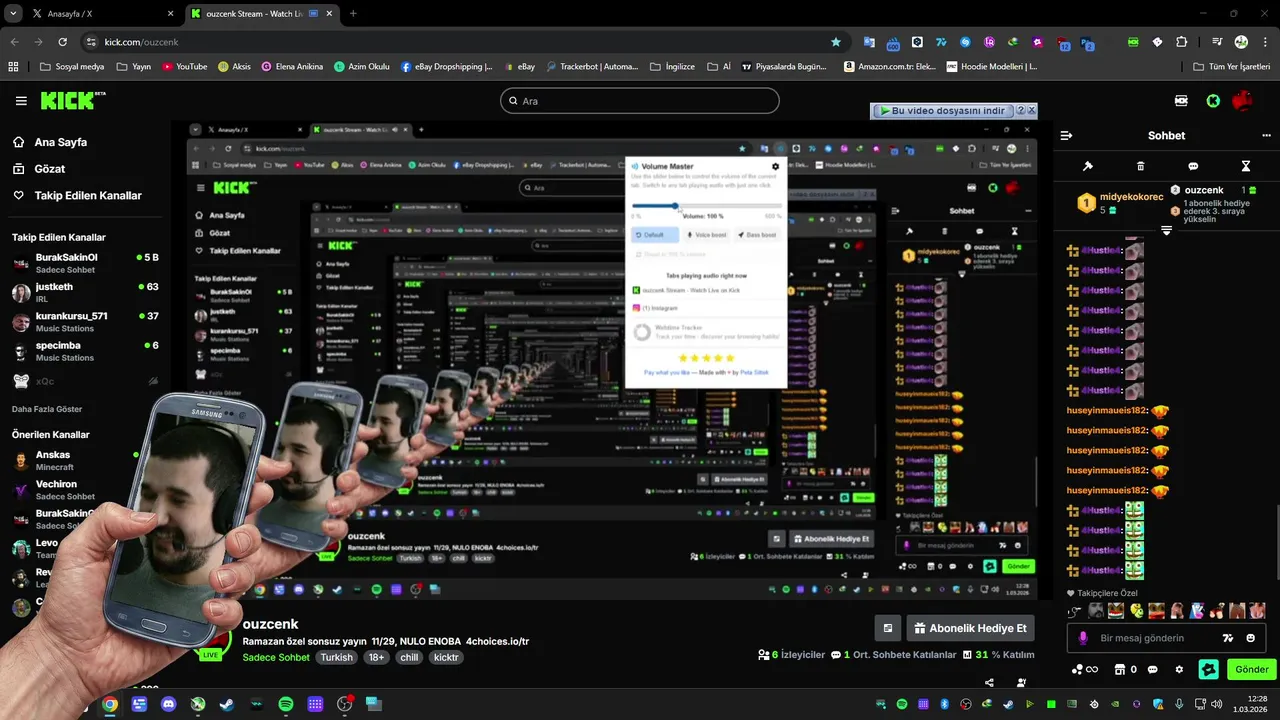Open the Chrome three-dot menu

click(1266, 42)
